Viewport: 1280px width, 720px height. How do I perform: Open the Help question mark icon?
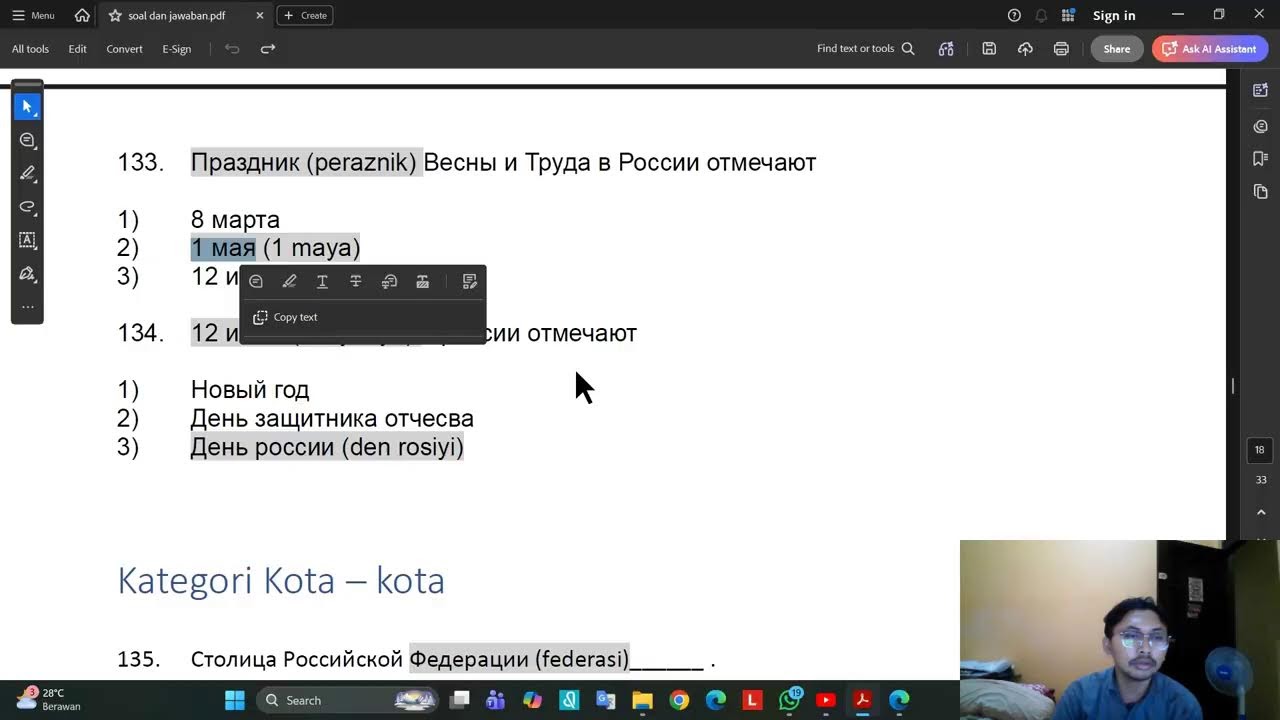point(1014,15)
